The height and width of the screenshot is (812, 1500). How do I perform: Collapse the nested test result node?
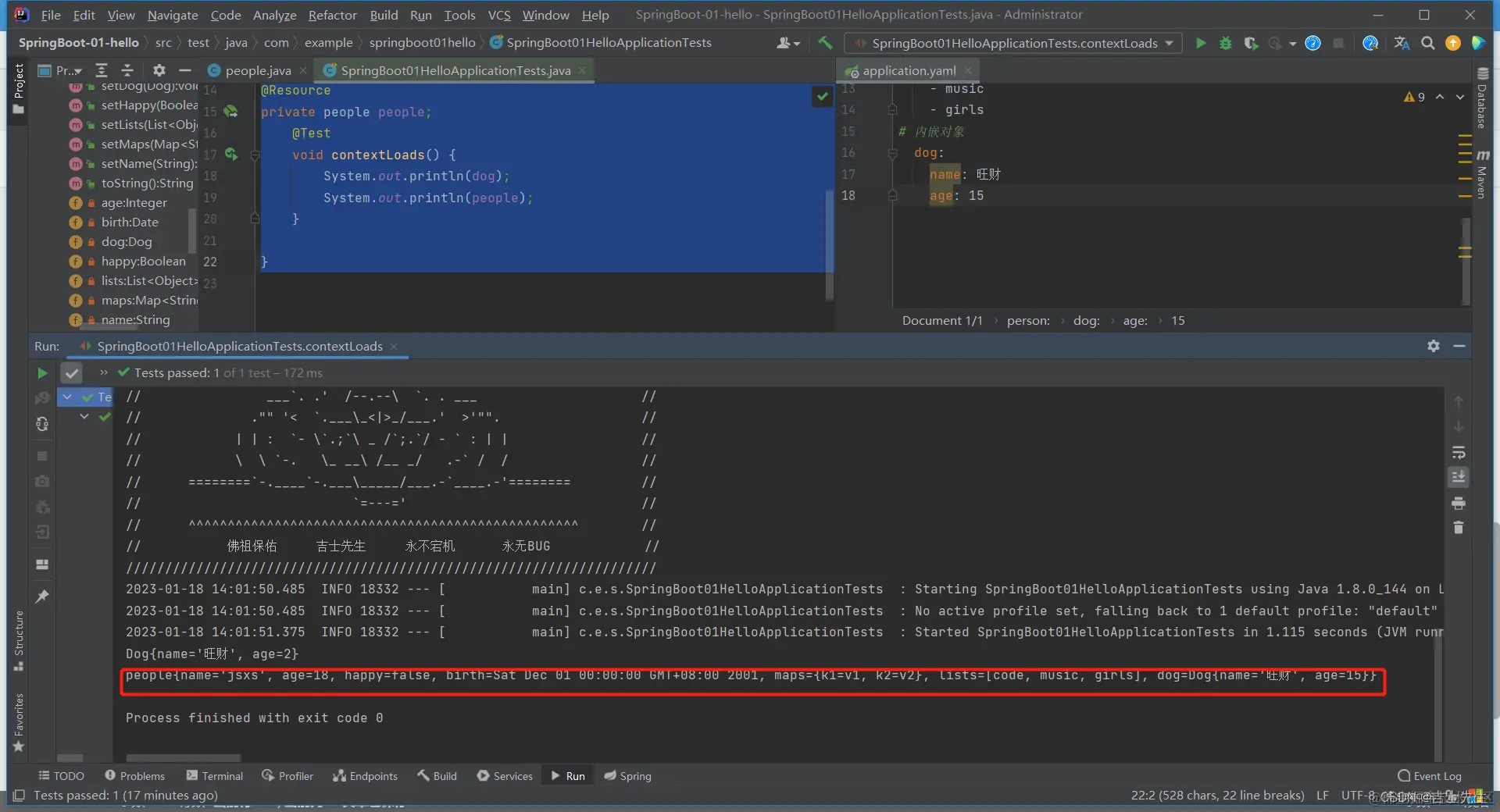tap(84, 417)
